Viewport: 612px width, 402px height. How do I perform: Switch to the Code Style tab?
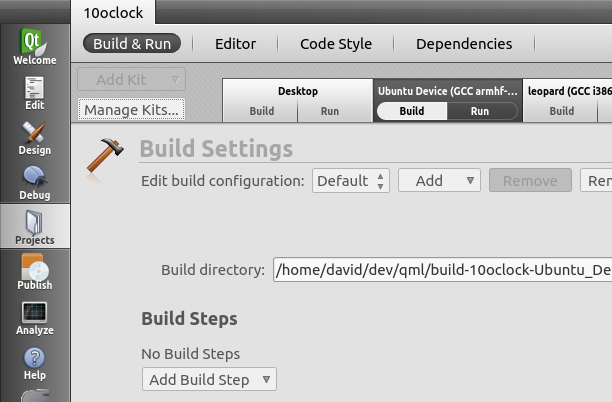[x=336, y=44]
